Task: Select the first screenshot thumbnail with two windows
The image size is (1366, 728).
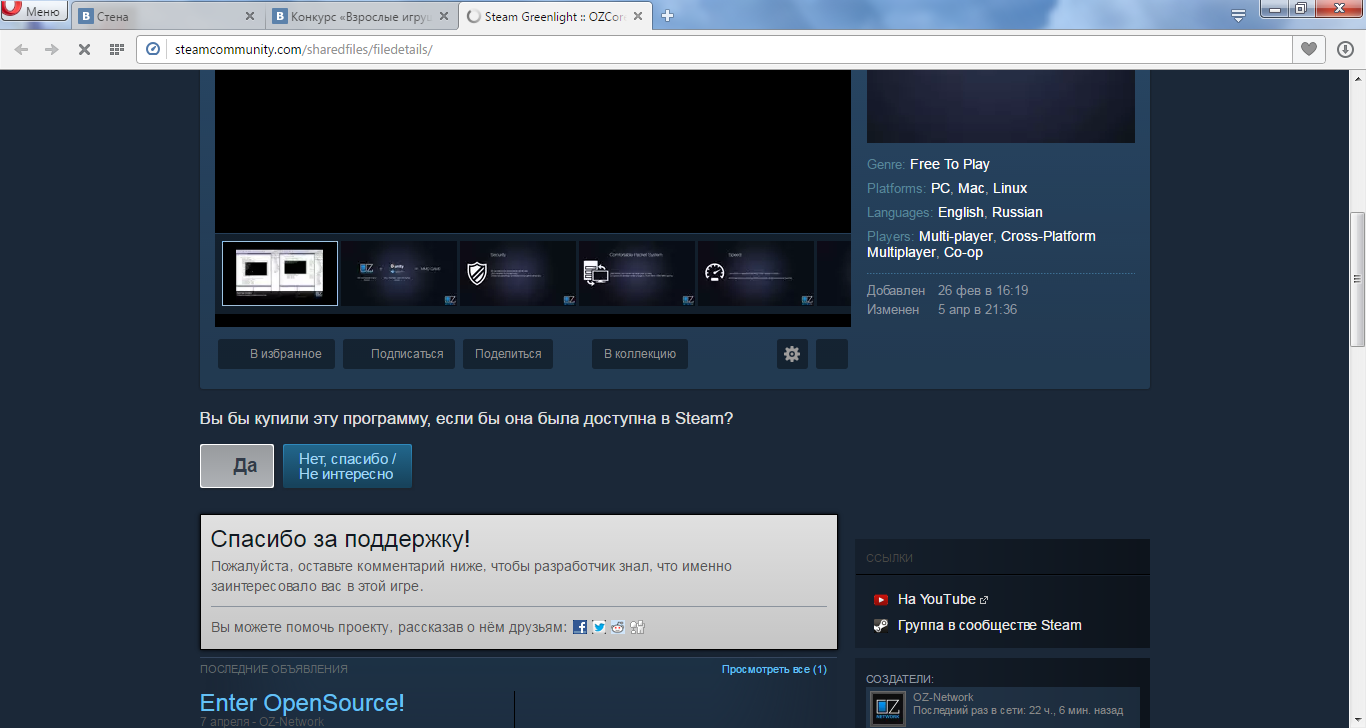Action: [280, 273]
